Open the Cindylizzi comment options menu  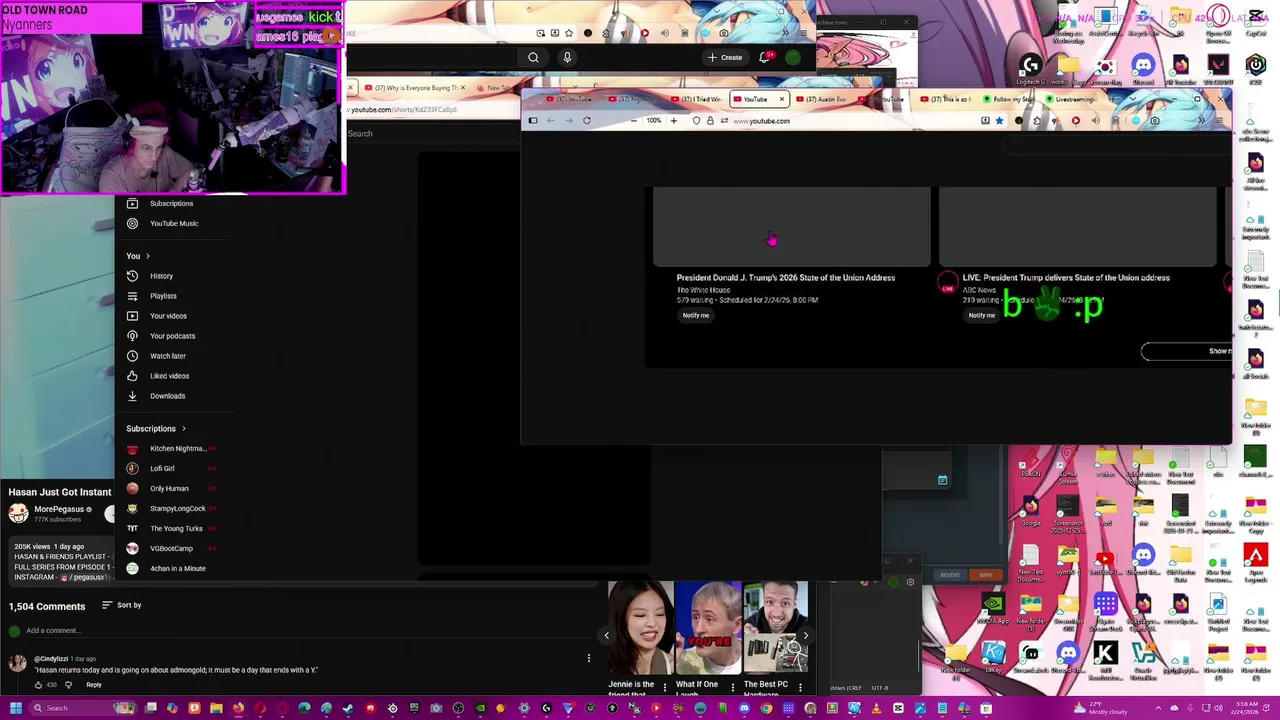tap(589, 658)
